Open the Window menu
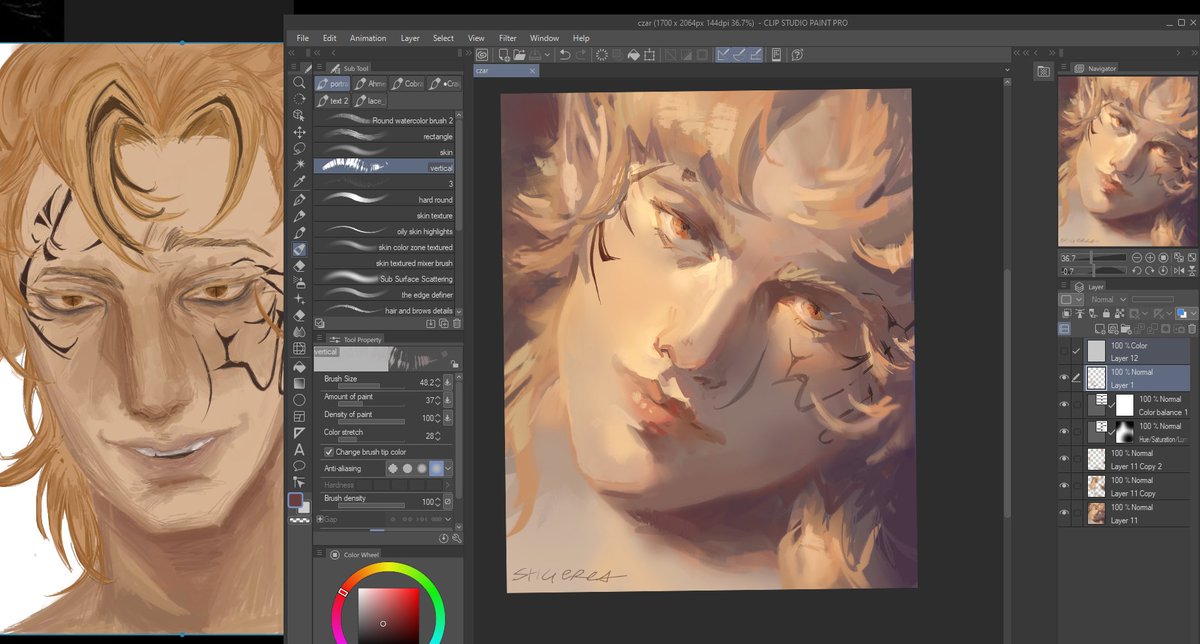 (x=544, y=38)
